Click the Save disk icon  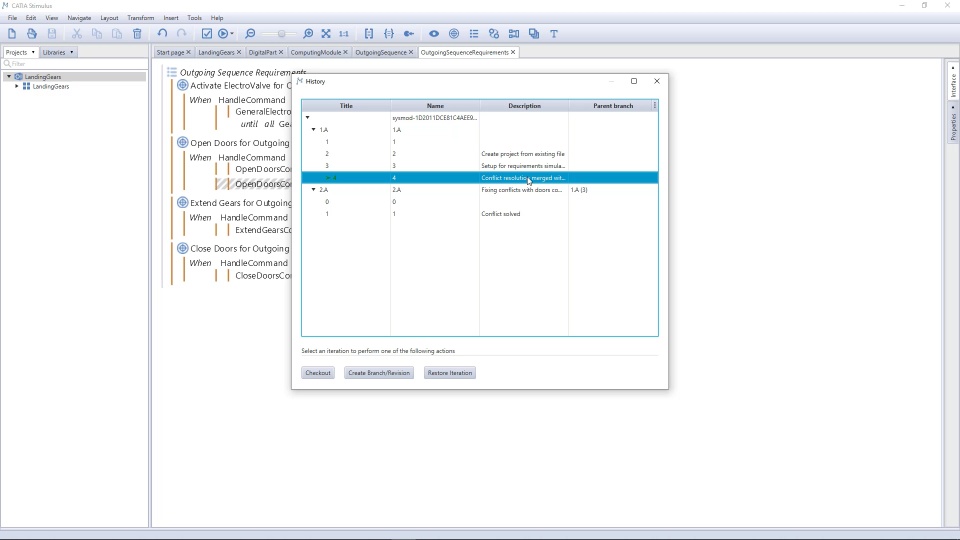(52, 34)
